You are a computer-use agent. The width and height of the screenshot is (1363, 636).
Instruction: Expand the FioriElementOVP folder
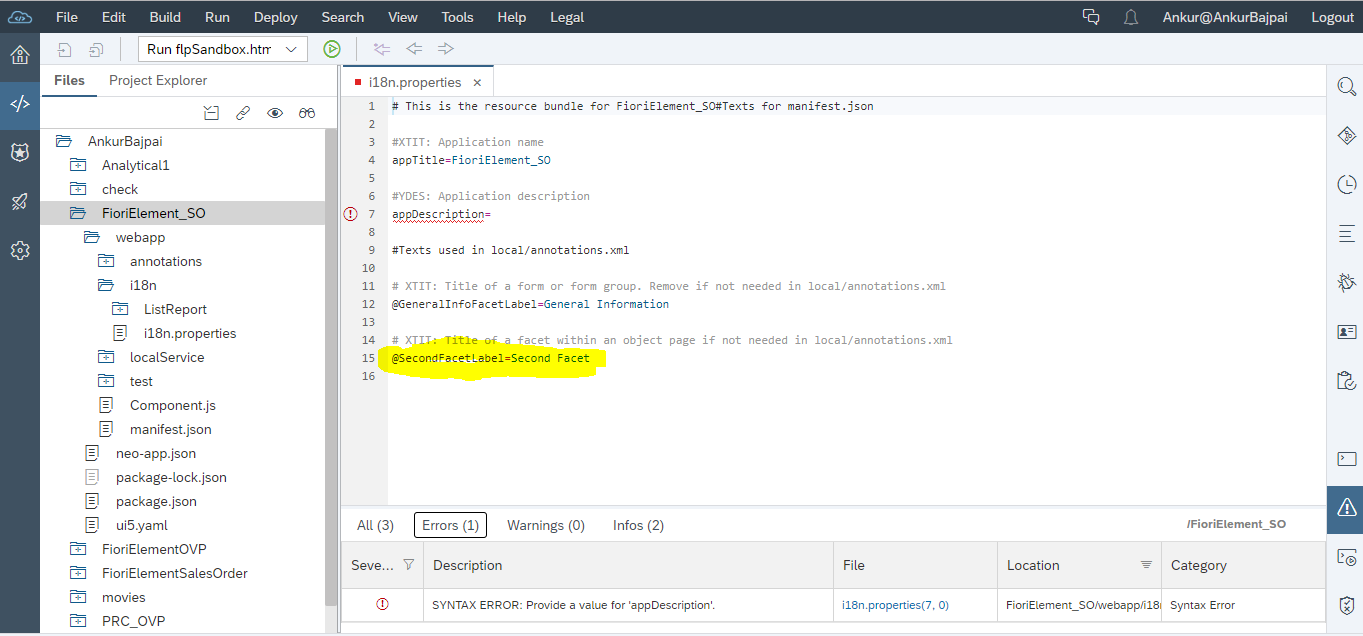click(x=78, y=549)
